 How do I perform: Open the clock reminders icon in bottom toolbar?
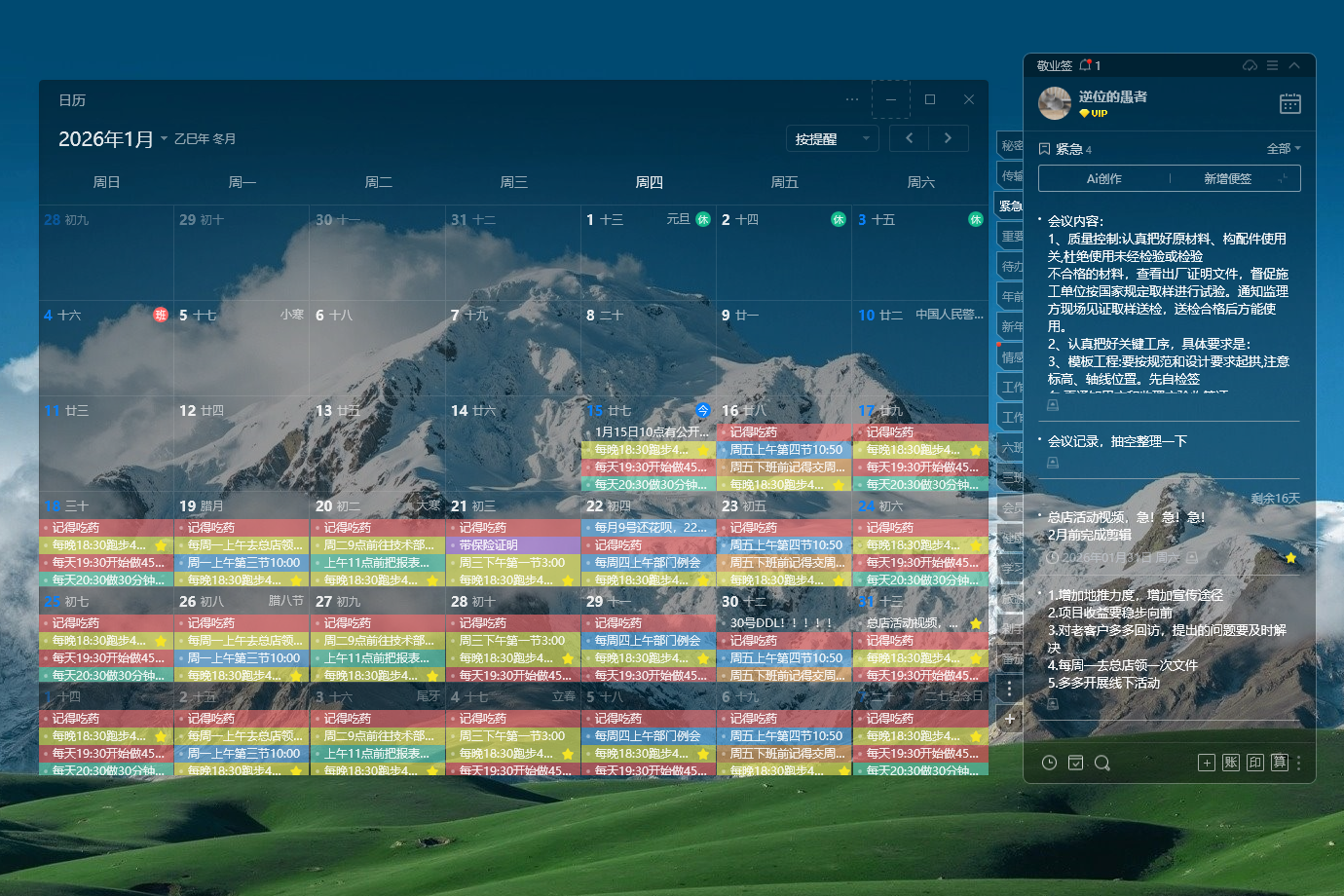[x=1049, y=763]
